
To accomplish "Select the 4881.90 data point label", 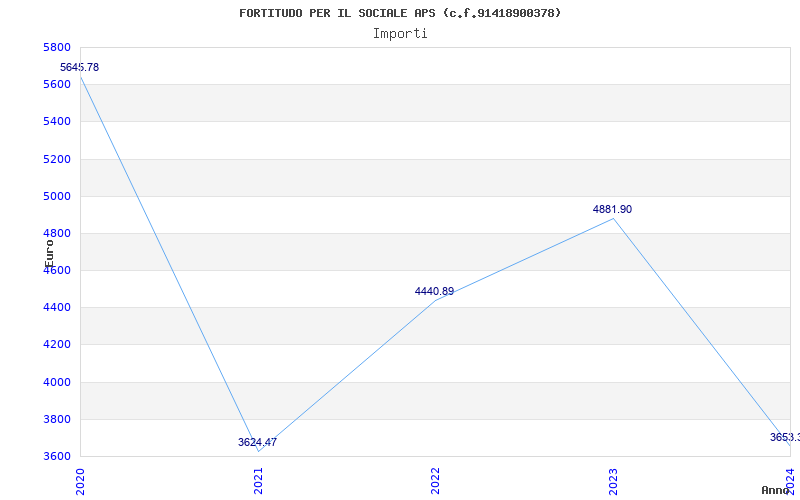I will click(x=612, y=209).
